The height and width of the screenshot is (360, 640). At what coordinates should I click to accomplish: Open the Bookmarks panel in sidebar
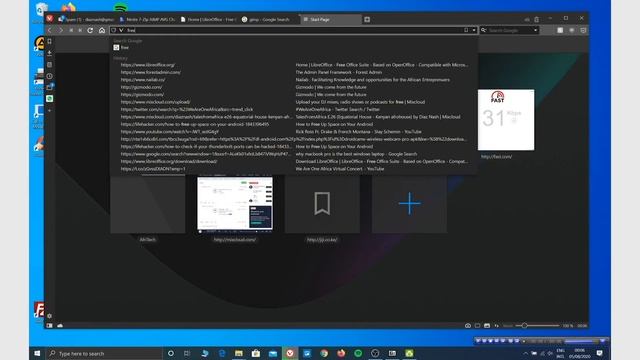coord(49,41)
